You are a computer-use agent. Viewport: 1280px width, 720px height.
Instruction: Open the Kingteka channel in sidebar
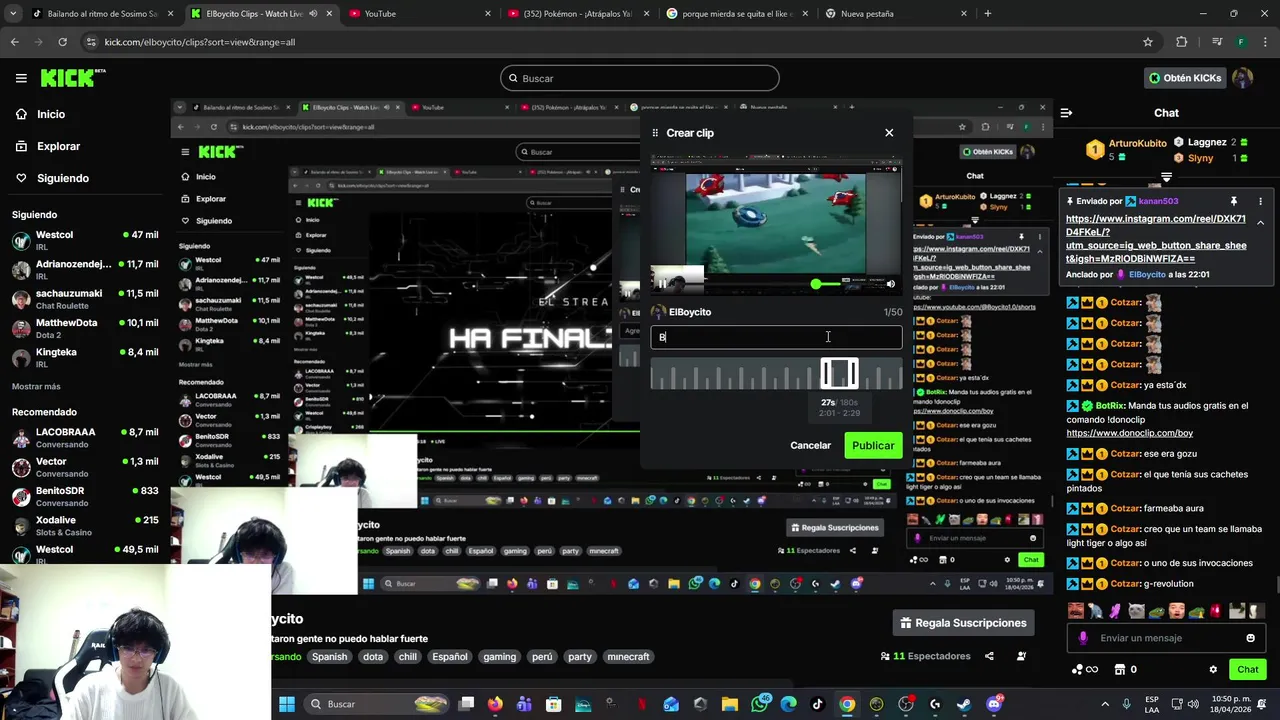click(x=85, y=357)
